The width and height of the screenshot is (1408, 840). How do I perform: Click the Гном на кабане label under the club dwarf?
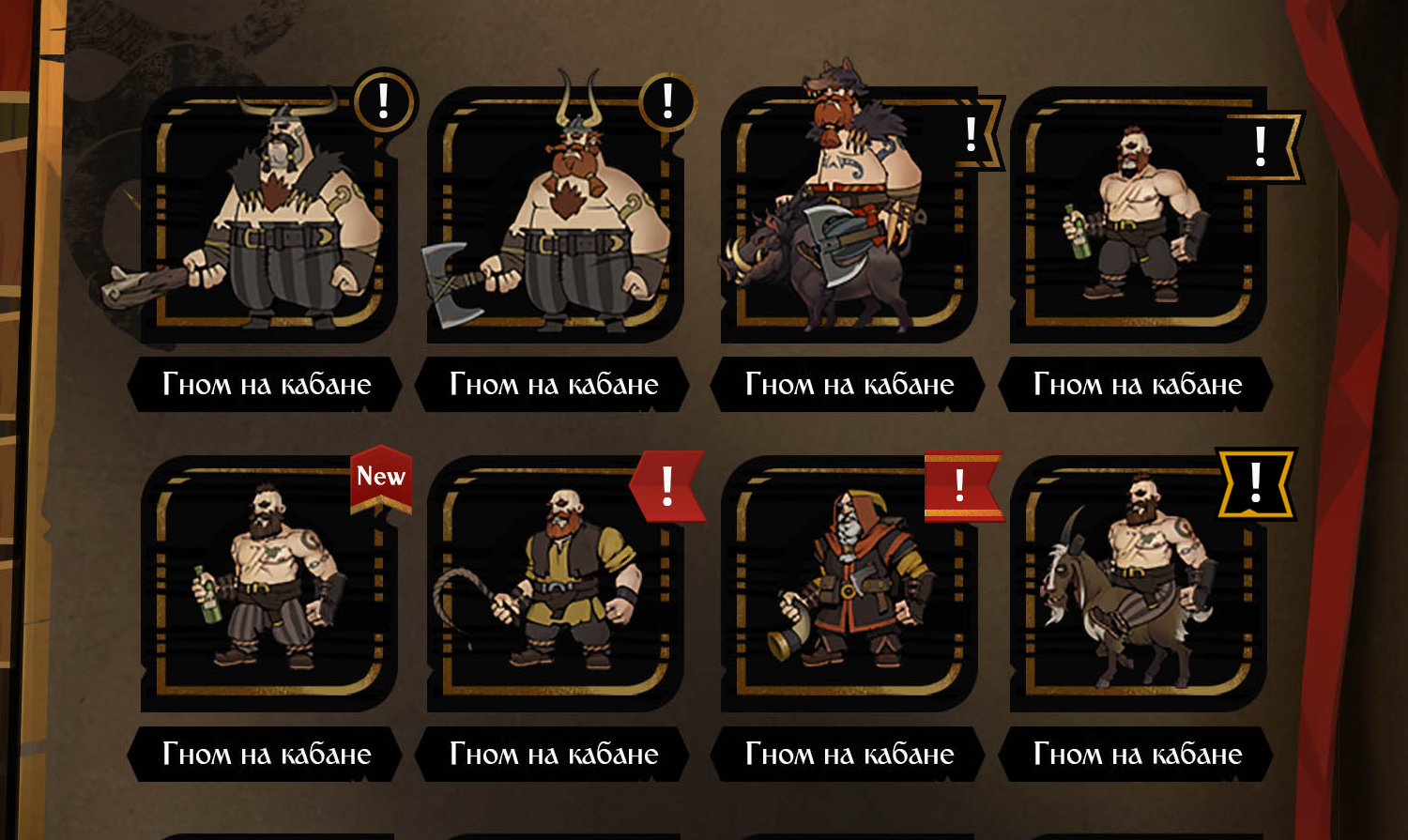[267, 384]
